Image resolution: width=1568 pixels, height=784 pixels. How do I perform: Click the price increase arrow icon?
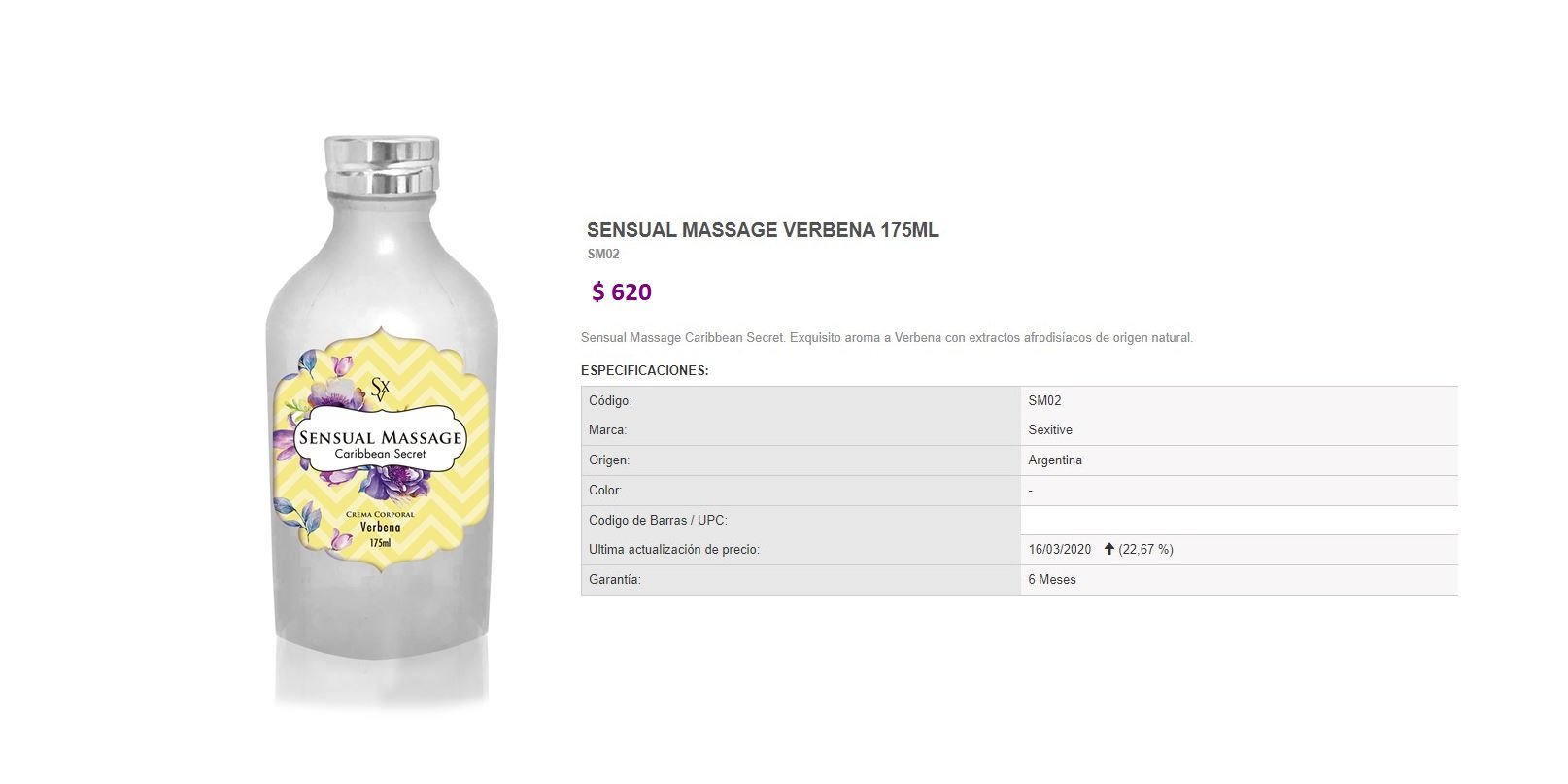pyautogui.click(x=1108, y=549)
